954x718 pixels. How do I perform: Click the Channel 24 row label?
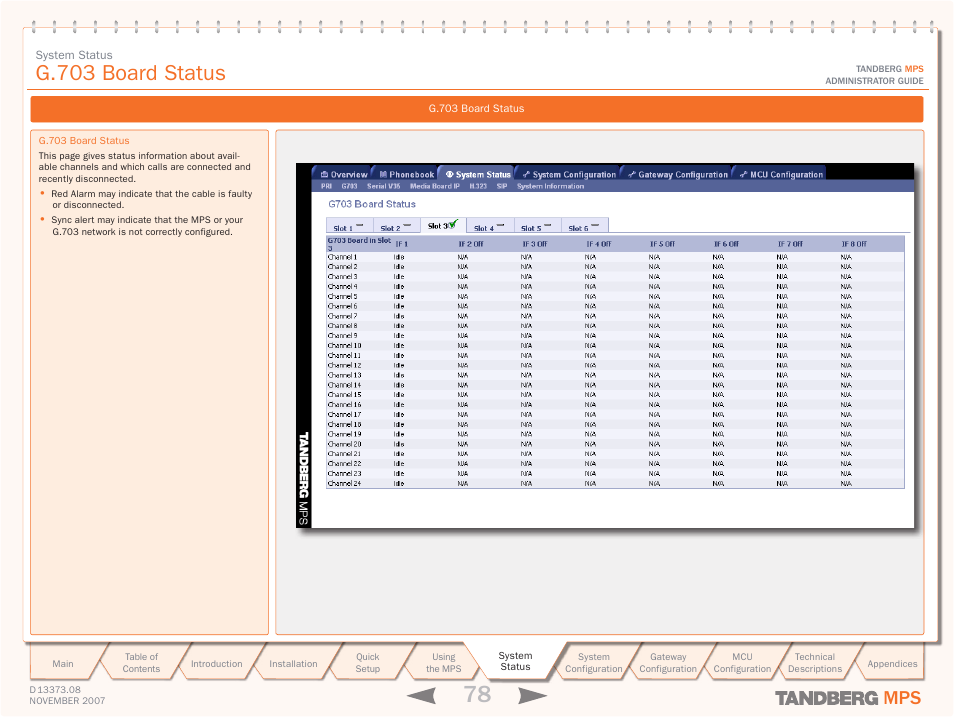tap(344, 483)
